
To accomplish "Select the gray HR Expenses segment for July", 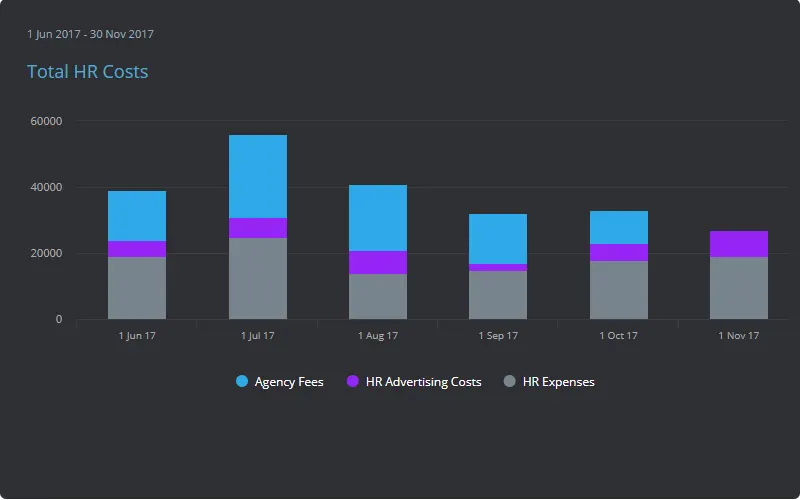I will tap(258, 278).
